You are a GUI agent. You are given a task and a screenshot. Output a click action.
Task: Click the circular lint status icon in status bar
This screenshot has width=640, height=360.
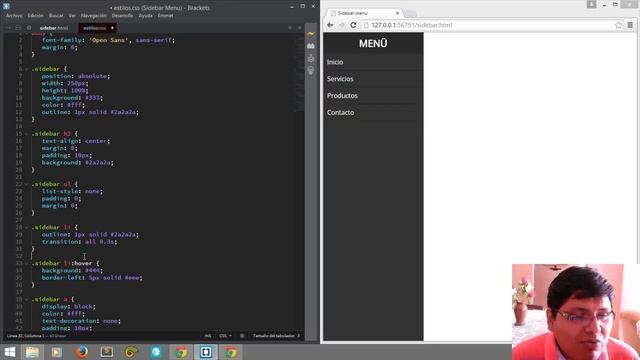[242, 336]
